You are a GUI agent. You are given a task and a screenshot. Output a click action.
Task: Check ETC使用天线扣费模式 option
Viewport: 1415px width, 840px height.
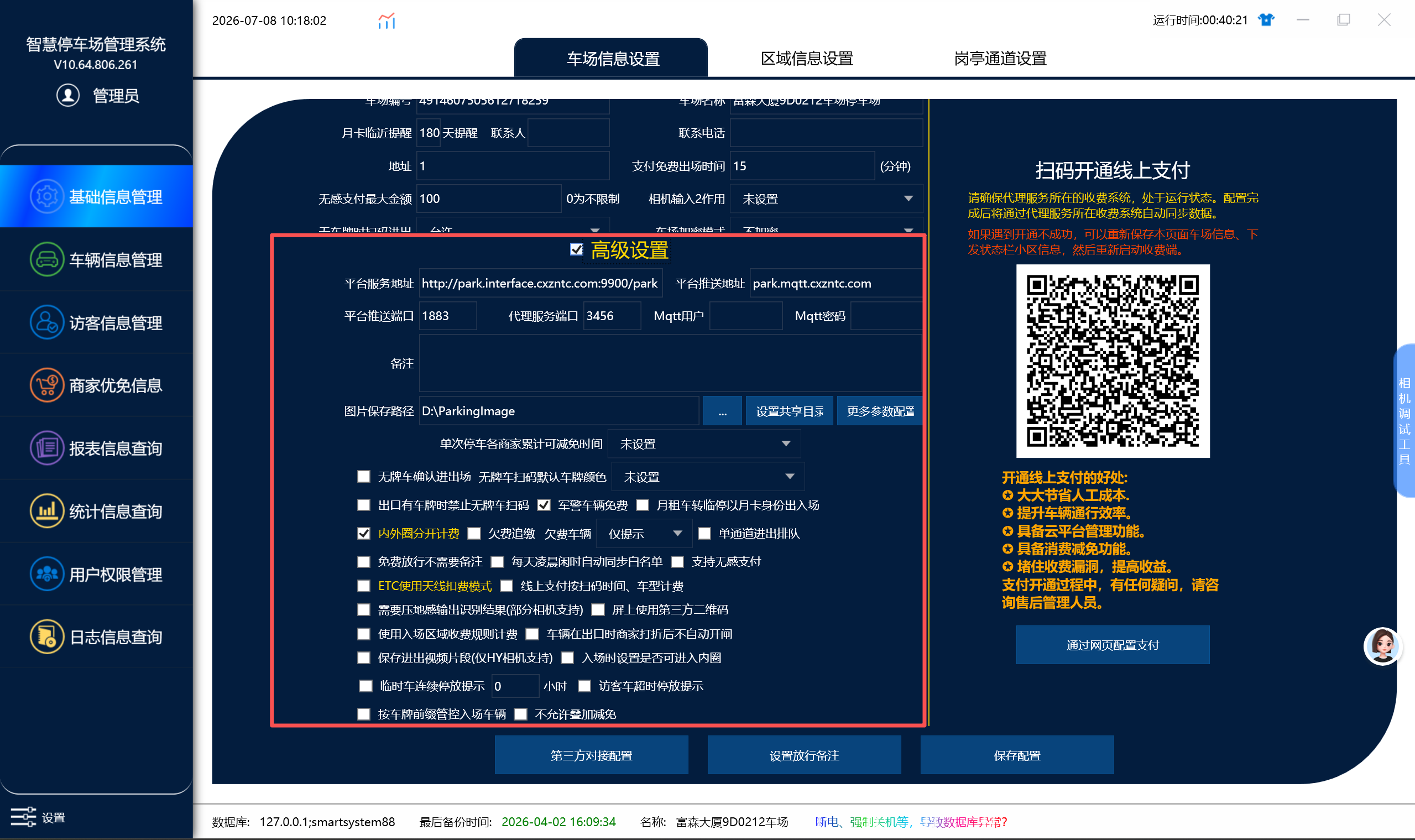pos(364,585)
